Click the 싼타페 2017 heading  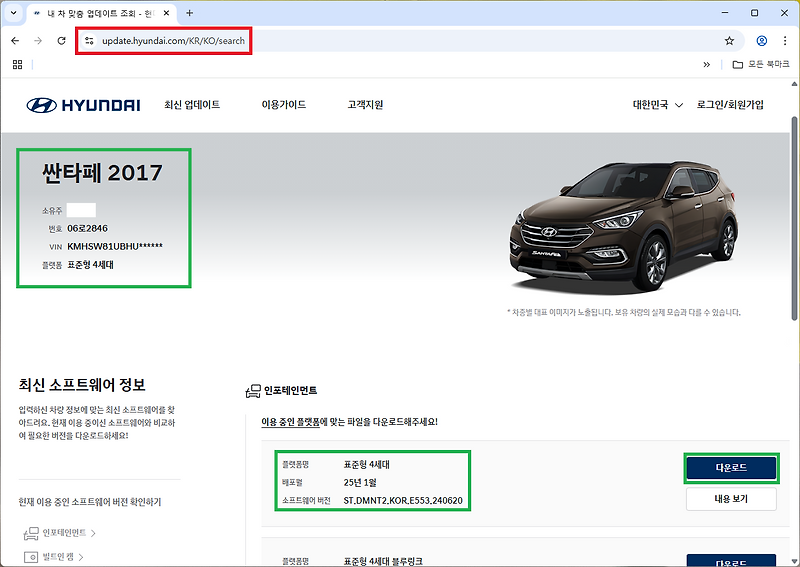(102, 173)
